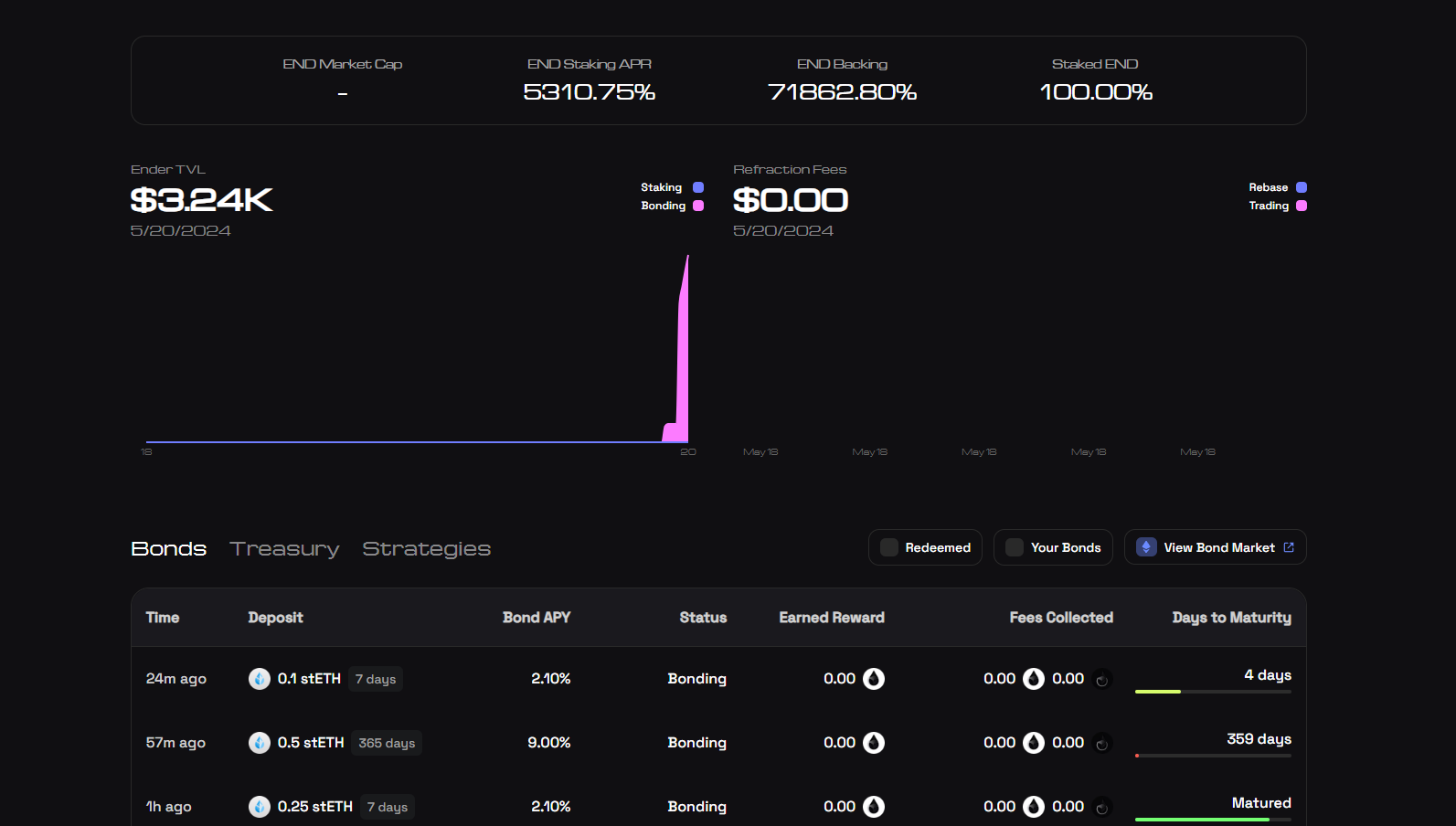Click the Staking legend label

[661, 187]
